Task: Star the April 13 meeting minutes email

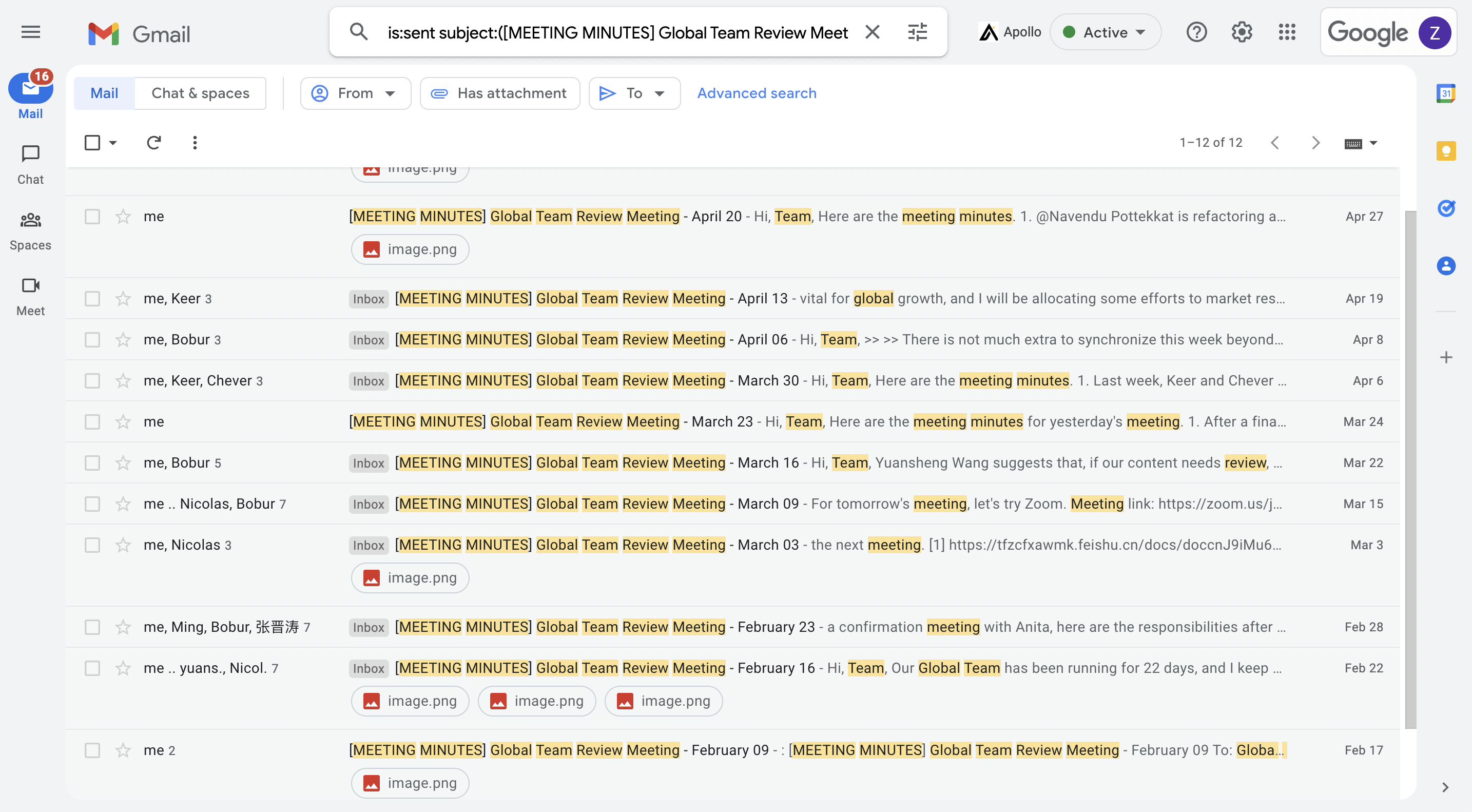Action: [x=123, y=298]
